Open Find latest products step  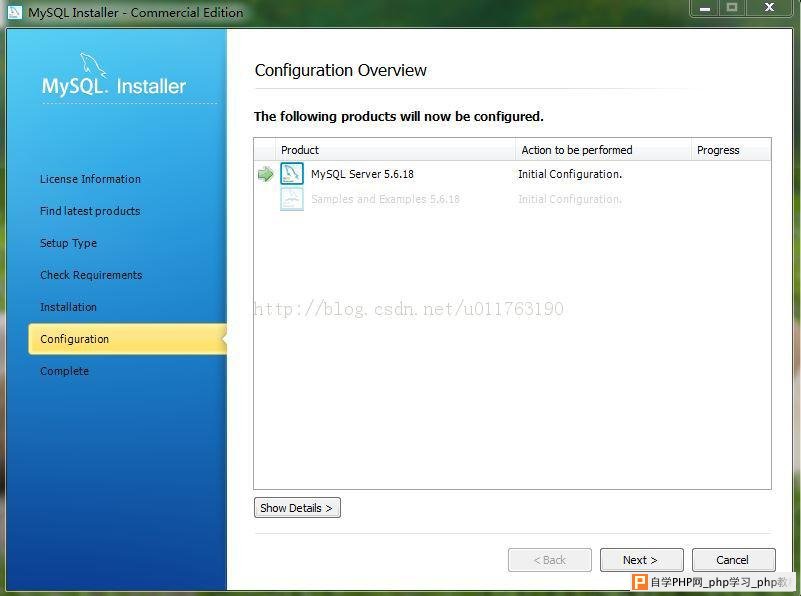coord(90,211)
